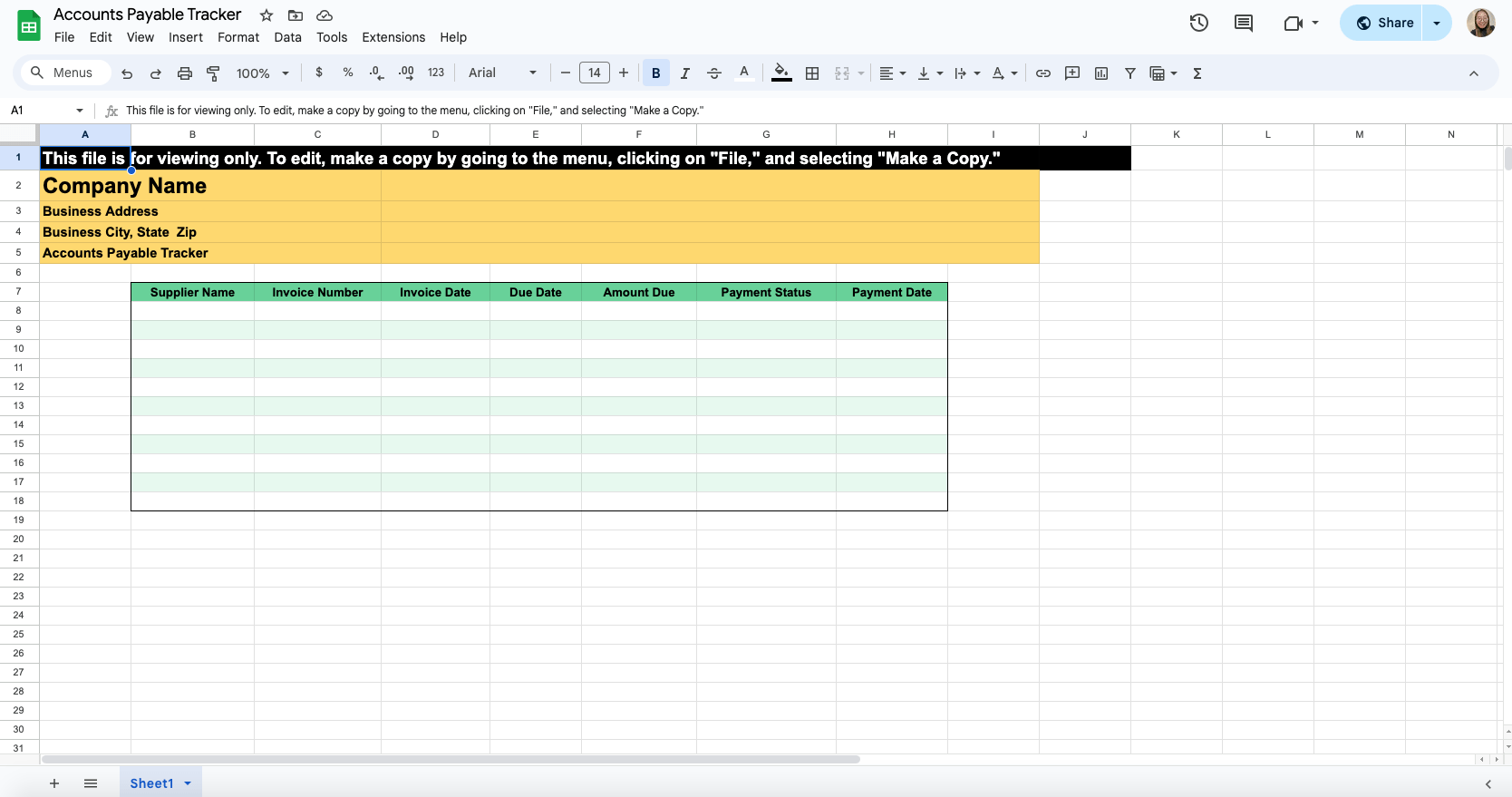Toggle Bold formatting off
Viewport: 1512px width, 797px height.
click(x=656, y=73)
